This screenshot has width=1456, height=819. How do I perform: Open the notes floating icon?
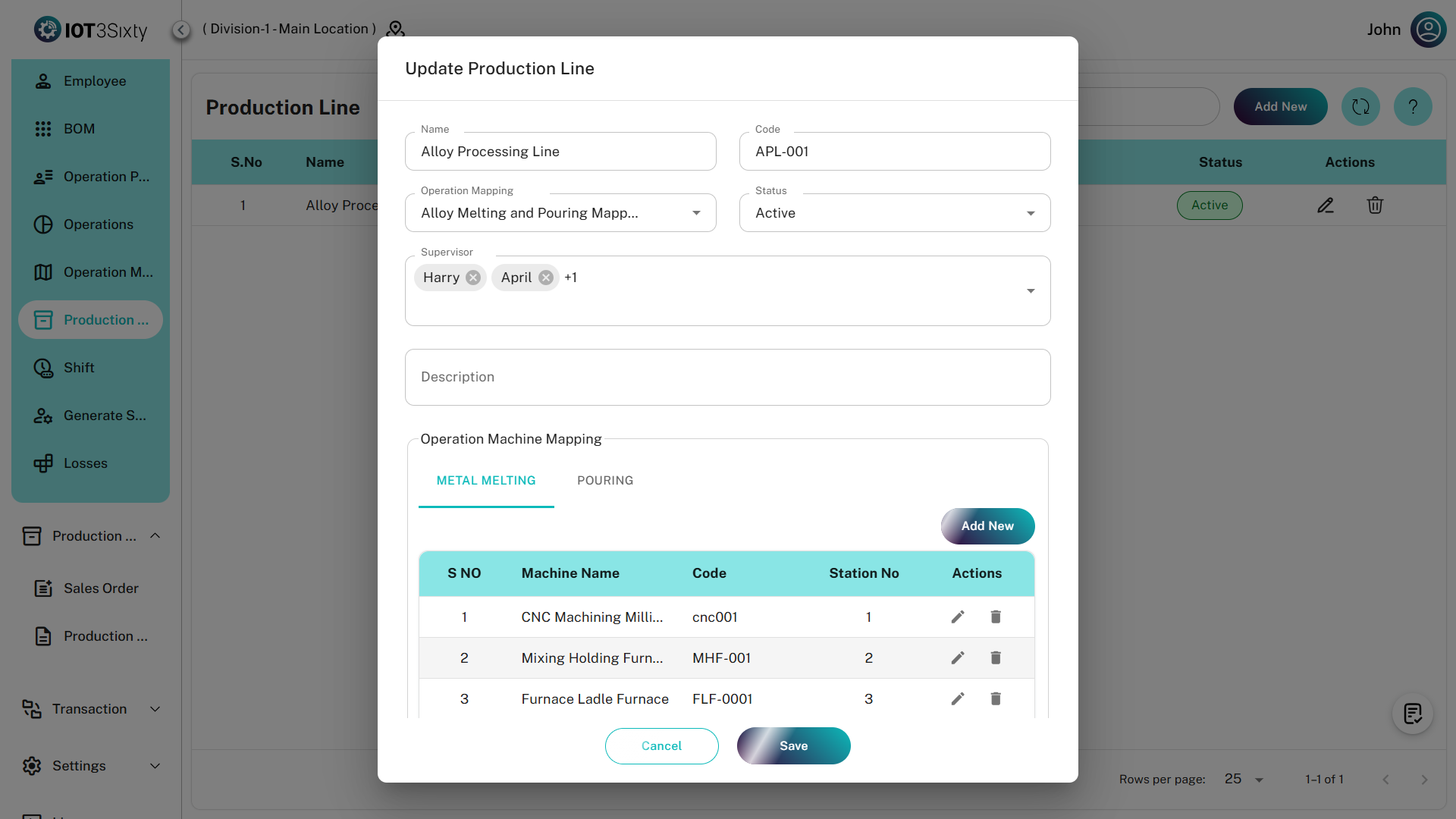[1412, 714]
